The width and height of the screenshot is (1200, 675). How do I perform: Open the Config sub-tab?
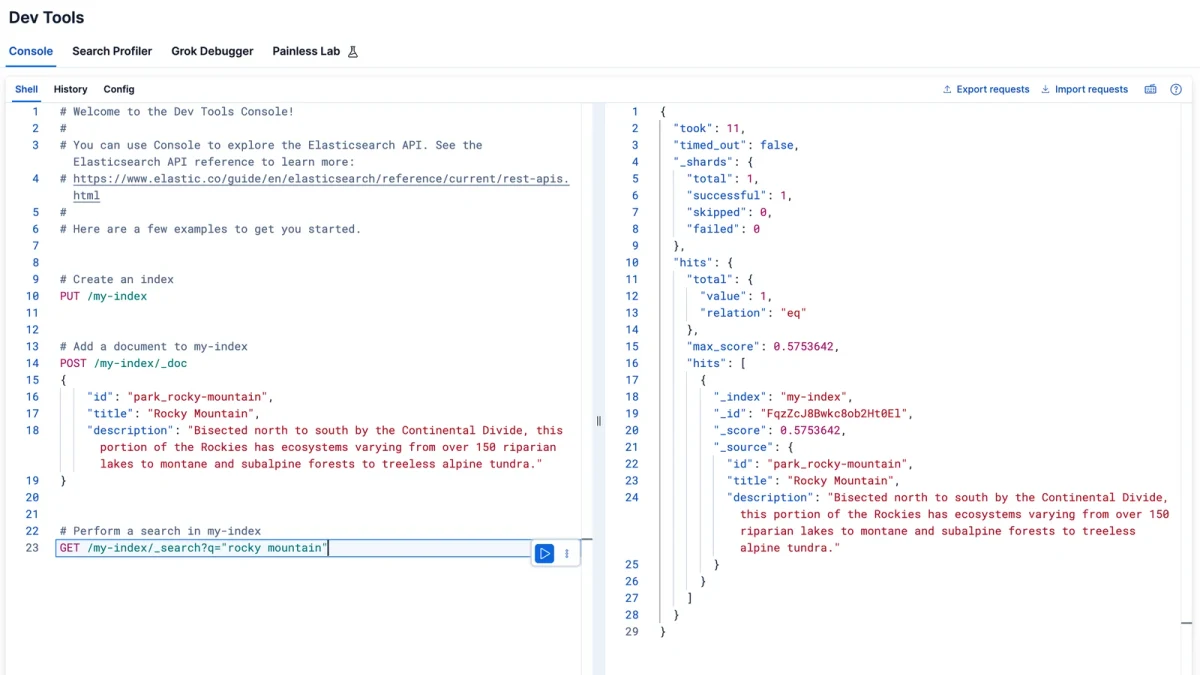pos(119,89)
